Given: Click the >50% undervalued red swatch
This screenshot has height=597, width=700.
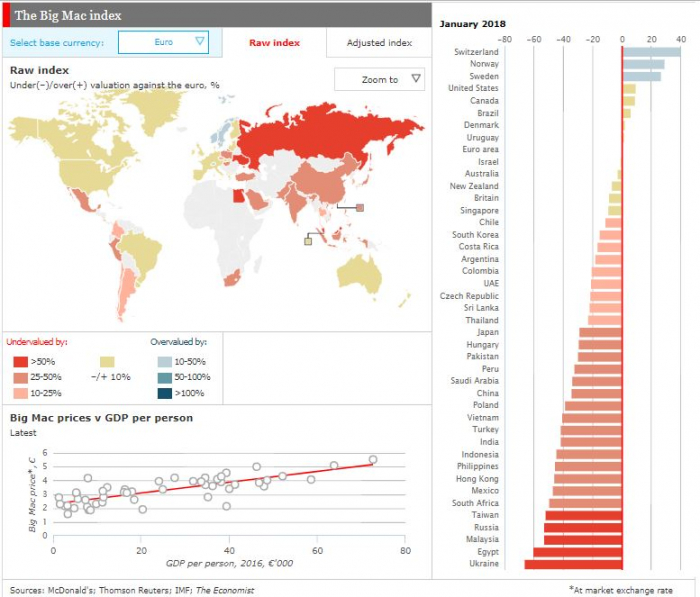Looking at the screenshot, I should tap(21, 362).
